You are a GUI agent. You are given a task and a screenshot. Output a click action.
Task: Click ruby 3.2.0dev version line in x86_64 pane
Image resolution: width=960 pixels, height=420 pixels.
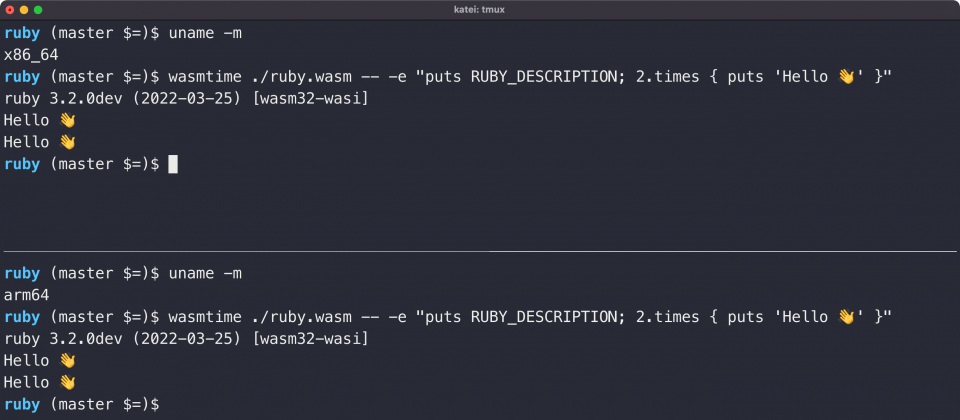[x=186, y=99]
